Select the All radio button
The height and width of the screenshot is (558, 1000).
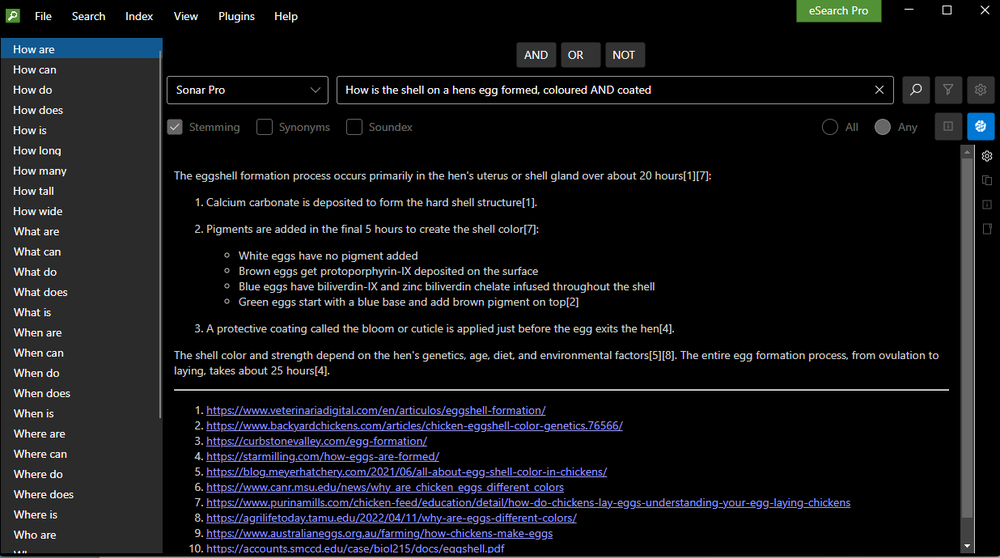coord(830,127)
